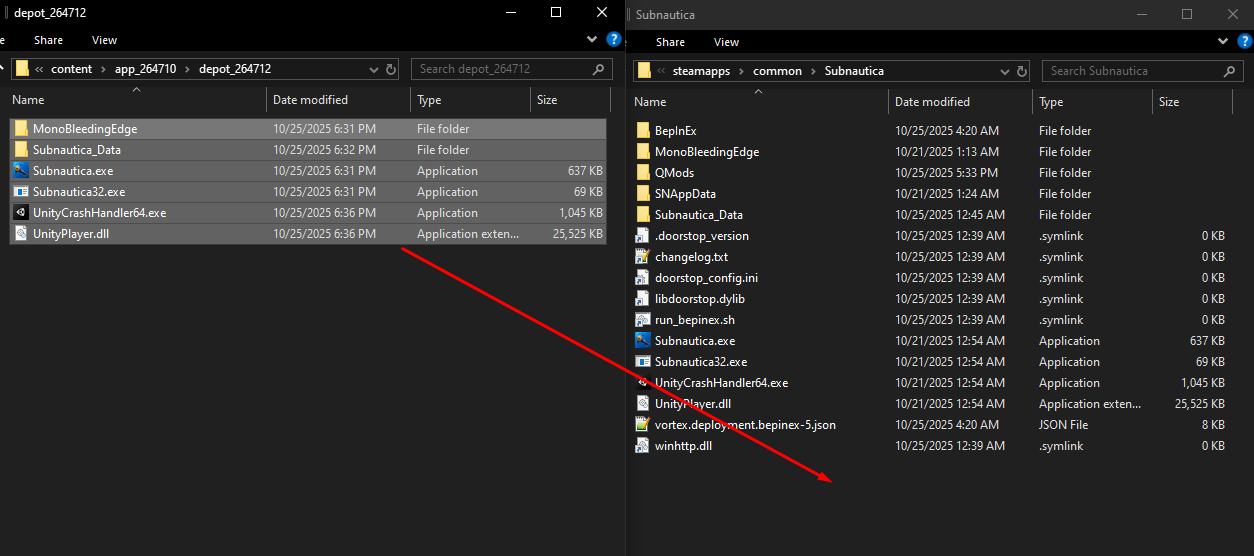Select SNAppData folder icon
Screen dimensions: 1254x556
(643, 194)
